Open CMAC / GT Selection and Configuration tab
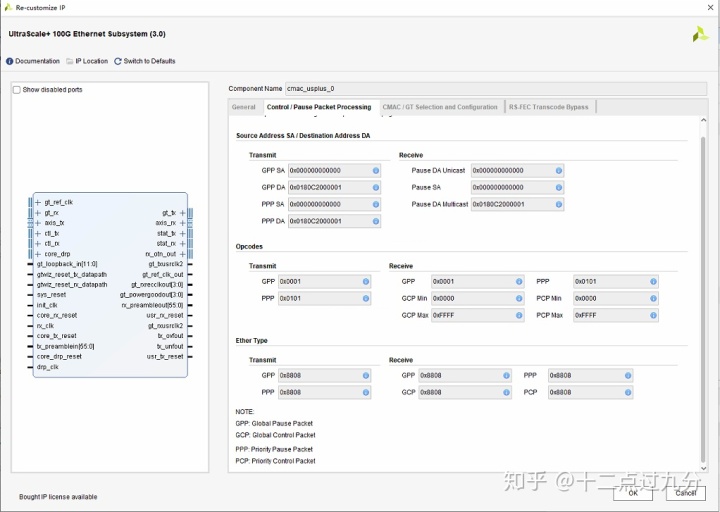This screenshot has height=512, width=720. tap(440, 107)
